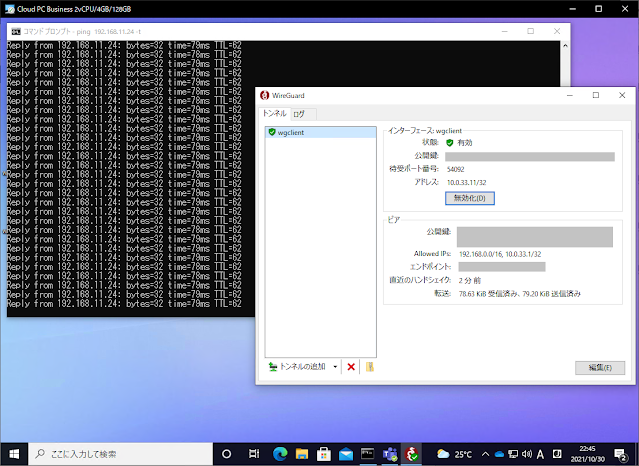Open the add tunnel dropdown arrow
Viewport: 639px width, 466px height.
click(x=335, y=367)
